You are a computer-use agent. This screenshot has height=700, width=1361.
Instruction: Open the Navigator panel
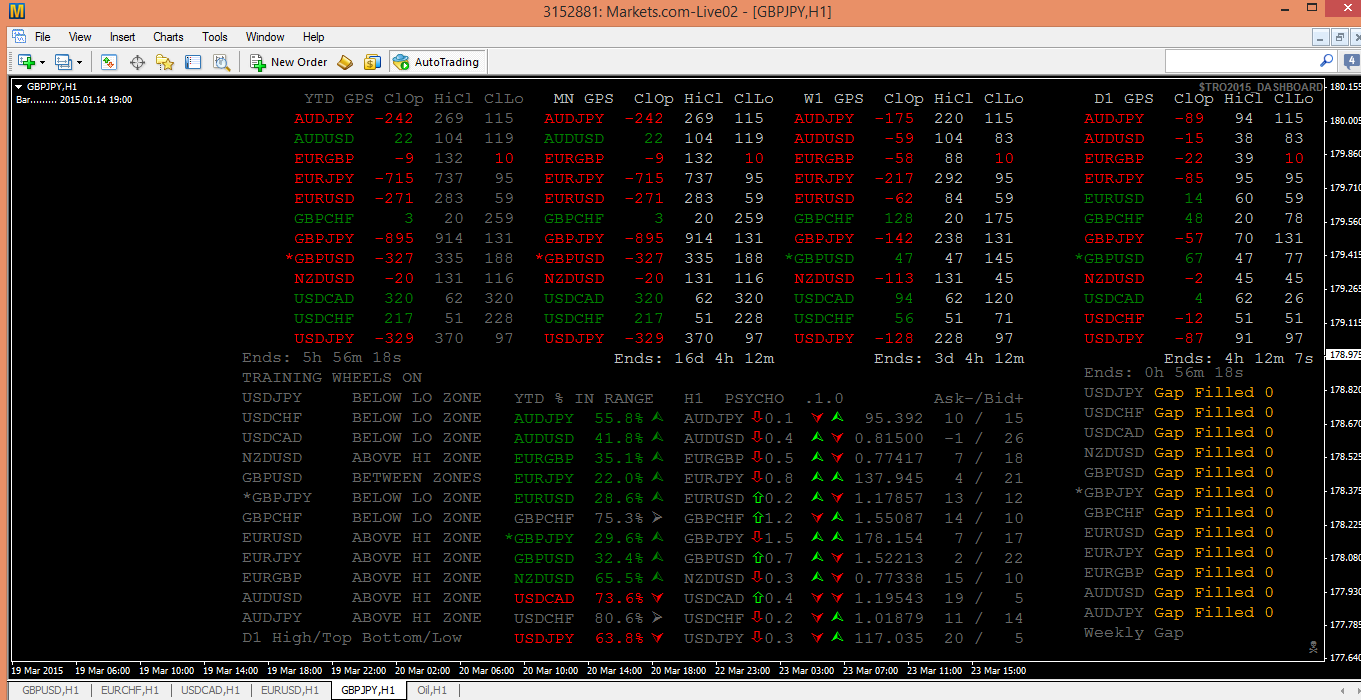click(165, 61)
